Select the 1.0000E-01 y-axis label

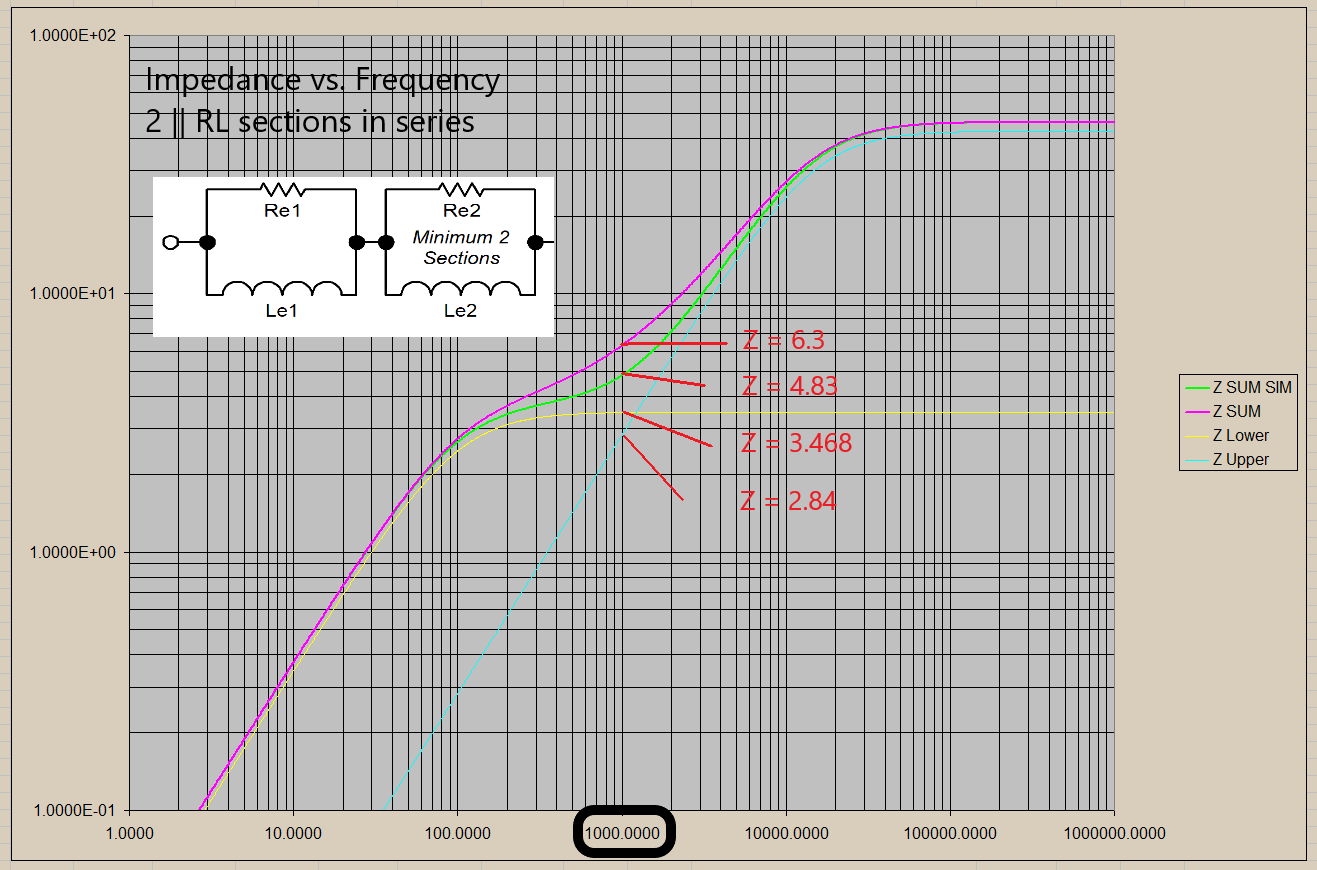(x=75, y=810)
